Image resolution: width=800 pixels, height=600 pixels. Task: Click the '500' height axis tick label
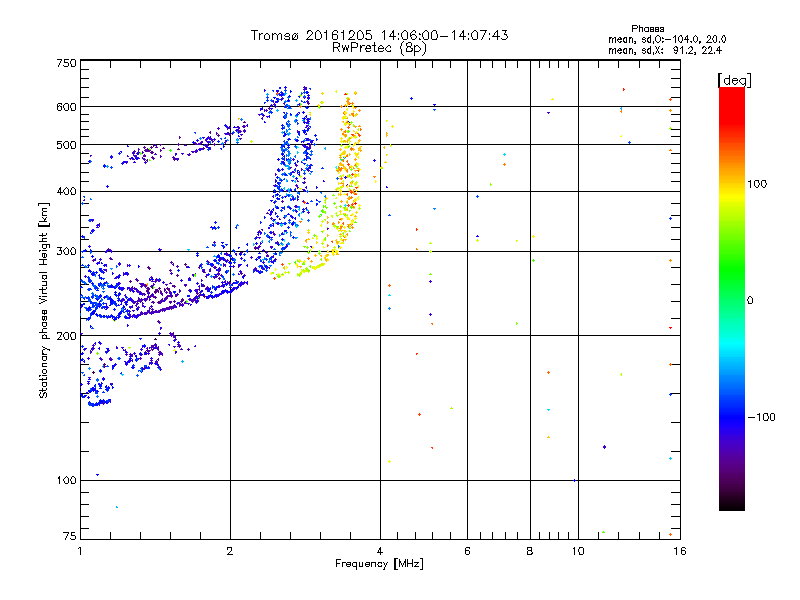pos(66,145)
